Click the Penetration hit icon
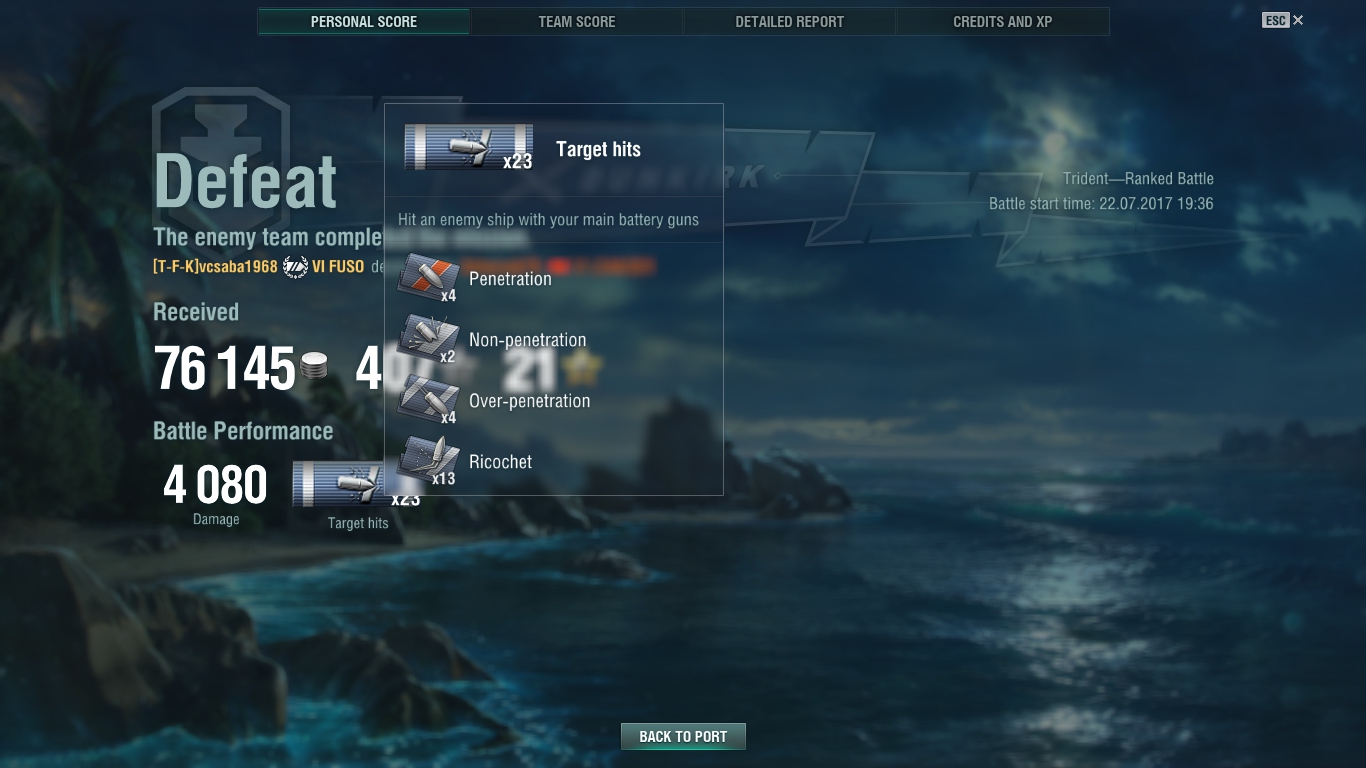This screenshot has width=1366, height=768. click(428, 278)
